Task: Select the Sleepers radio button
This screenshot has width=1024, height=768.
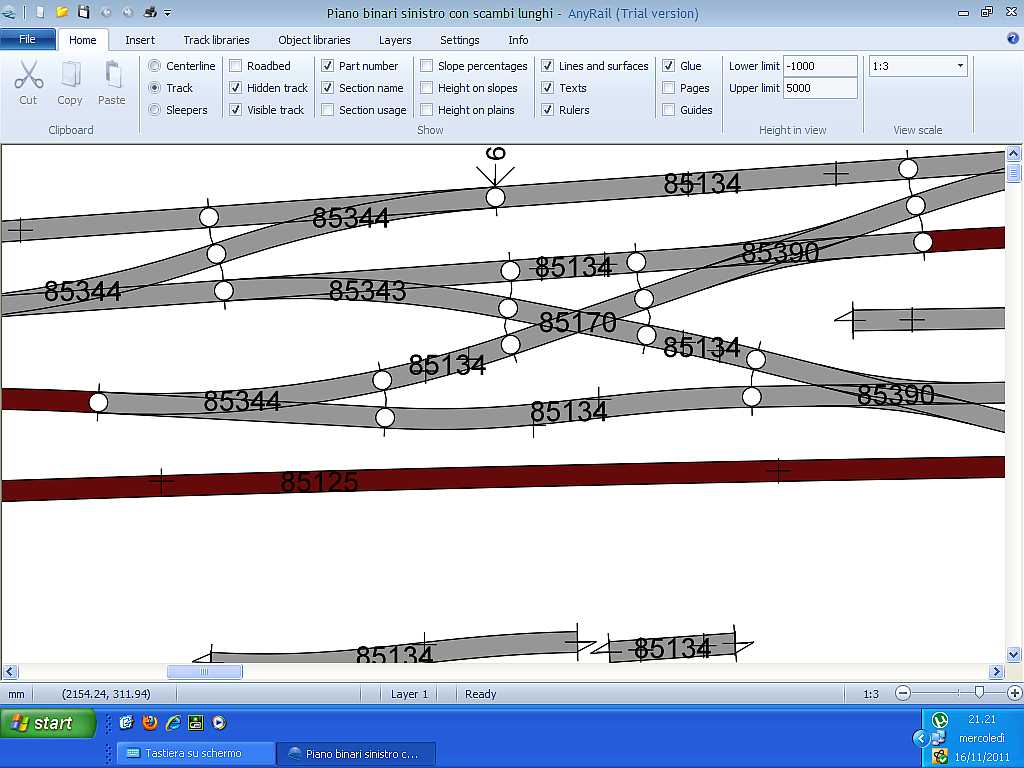Action: click(155, 110)
